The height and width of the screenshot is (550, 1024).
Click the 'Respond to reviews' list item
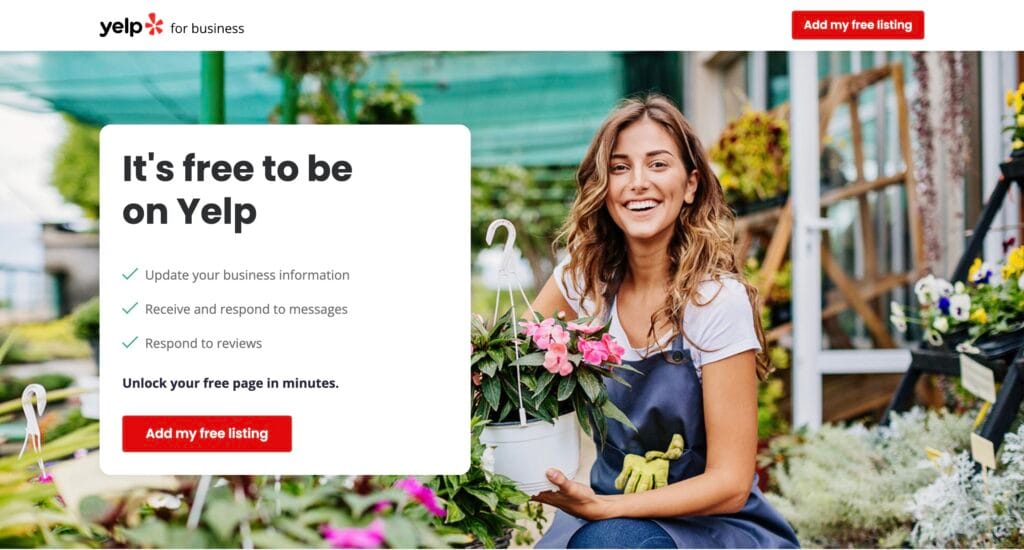(203, 343)
